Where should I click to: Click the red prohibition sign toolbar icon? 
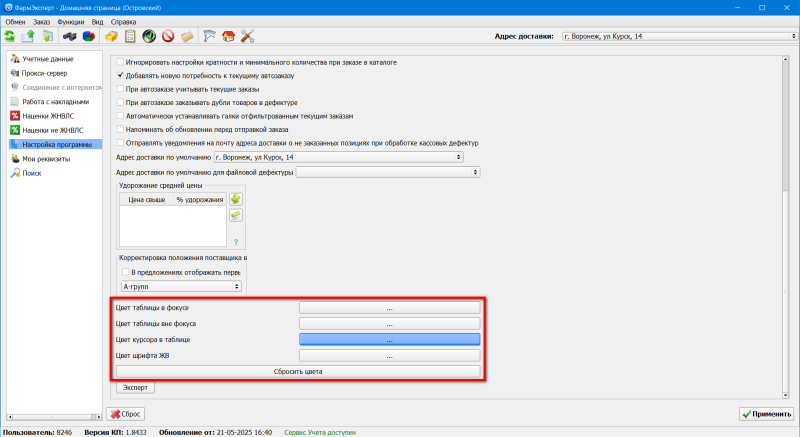[168, 37]
